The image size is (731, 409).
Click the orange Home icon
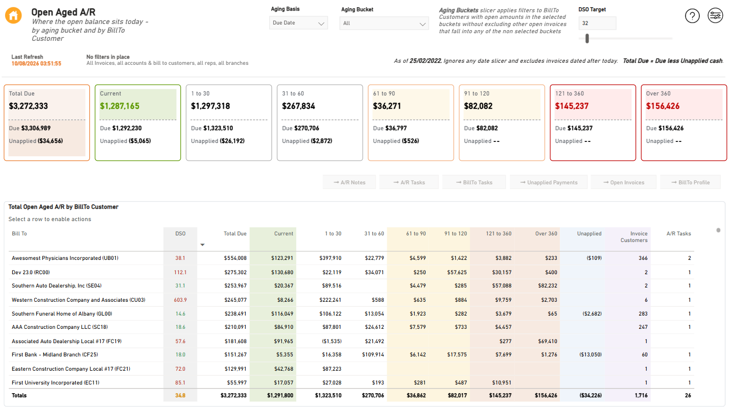click(14, 15)
